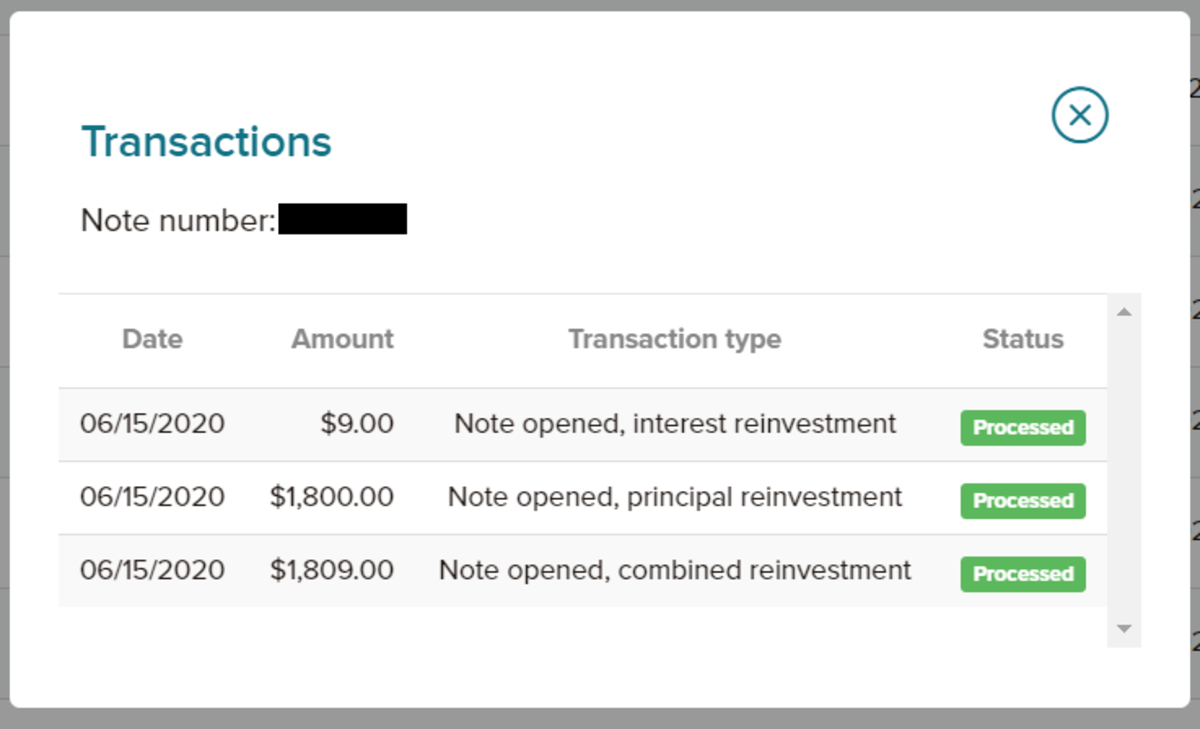
Task: Click the Status column header
Action: click(x=1022, y=339)
